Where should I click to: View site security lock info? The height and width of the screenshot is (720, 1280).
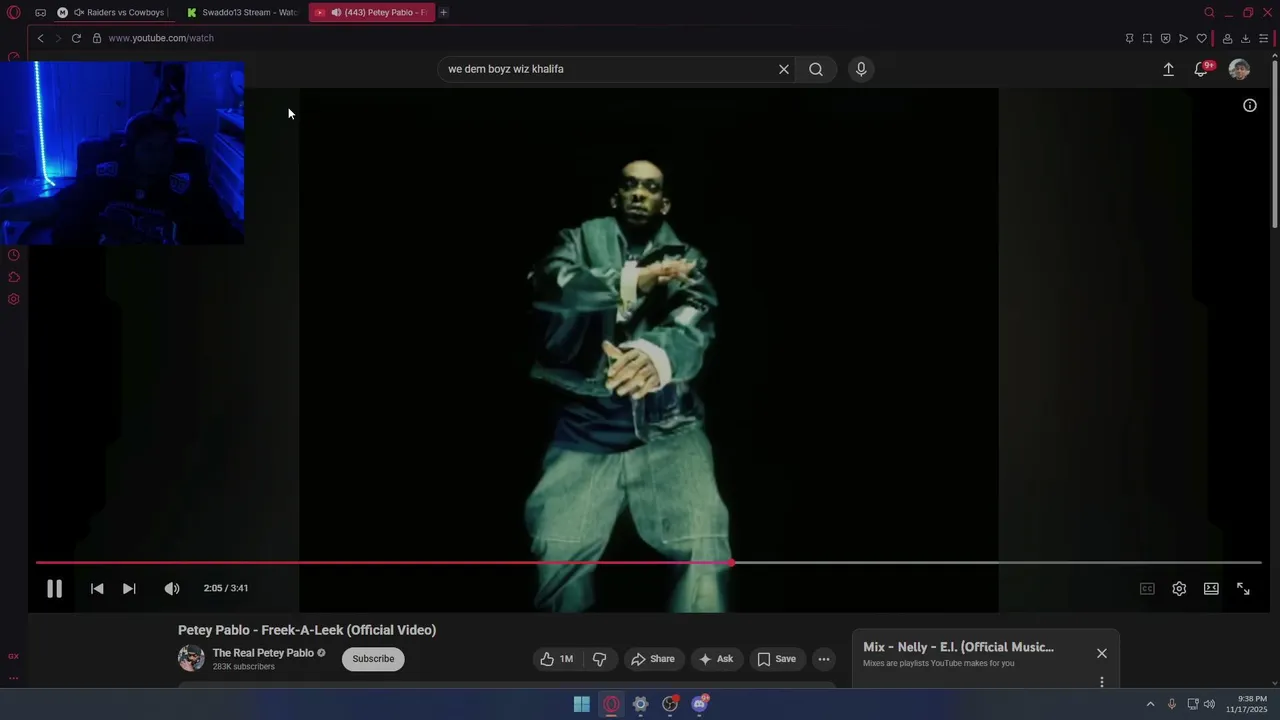coord(97,38)
